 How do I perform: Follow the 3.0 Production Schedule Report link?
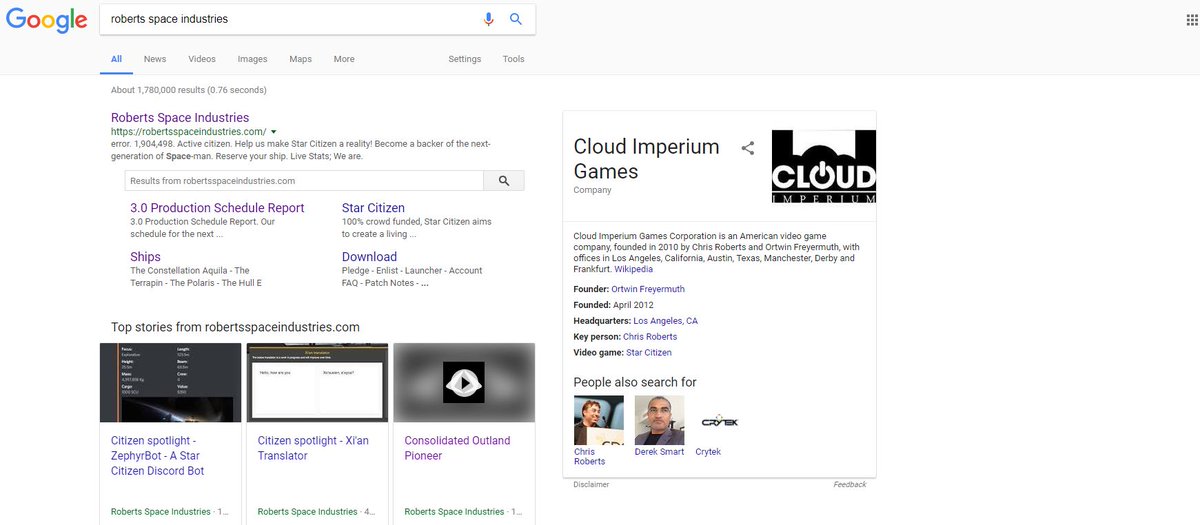tap(217, 208)
